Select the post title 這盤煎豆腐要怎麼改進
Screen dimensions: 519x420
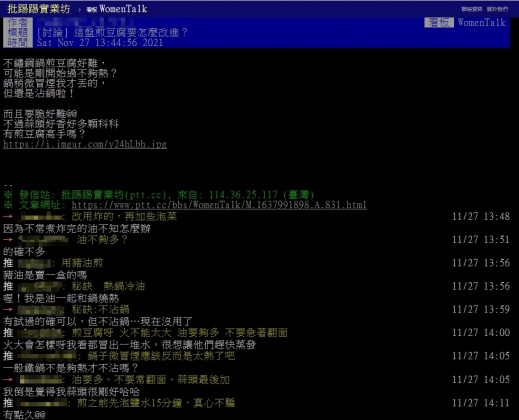pyautogui.click(x=131, y=32)
